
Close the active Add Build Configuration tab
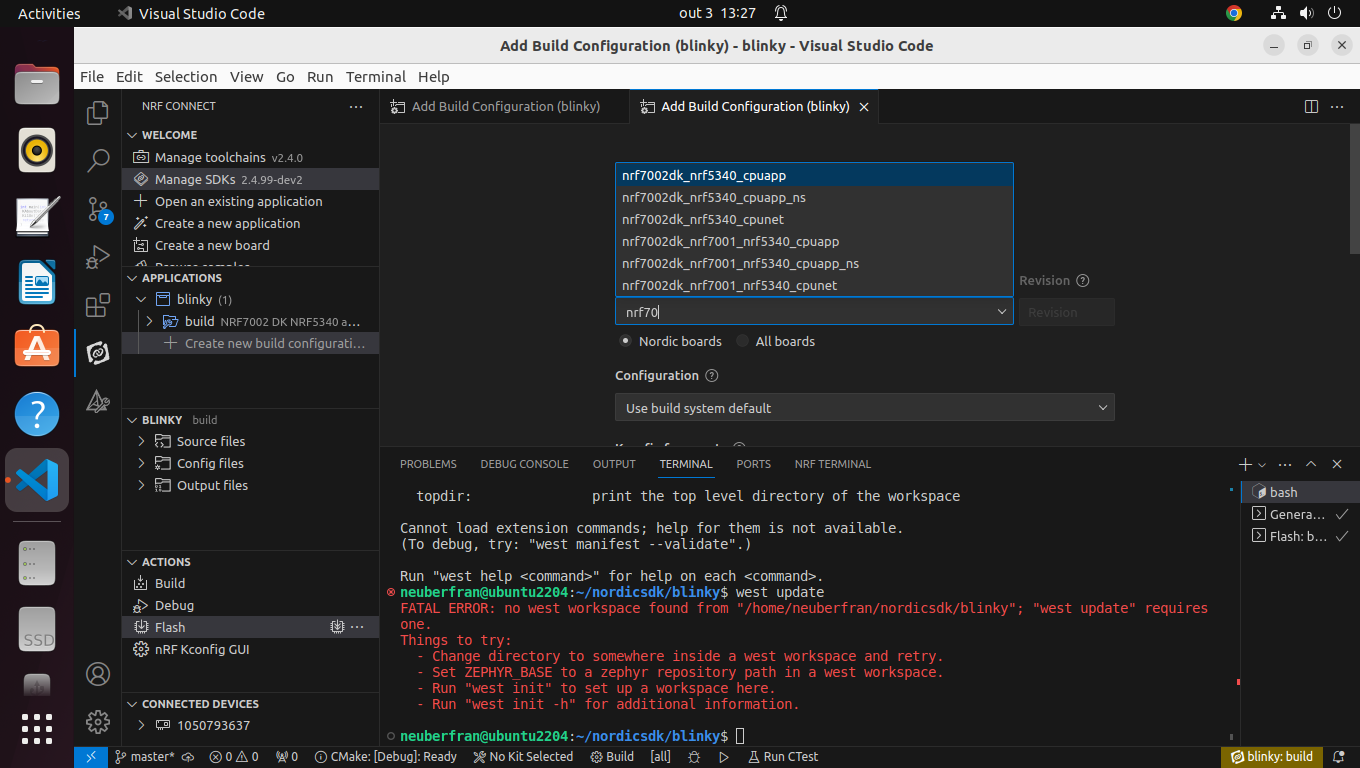click(864, 107)
